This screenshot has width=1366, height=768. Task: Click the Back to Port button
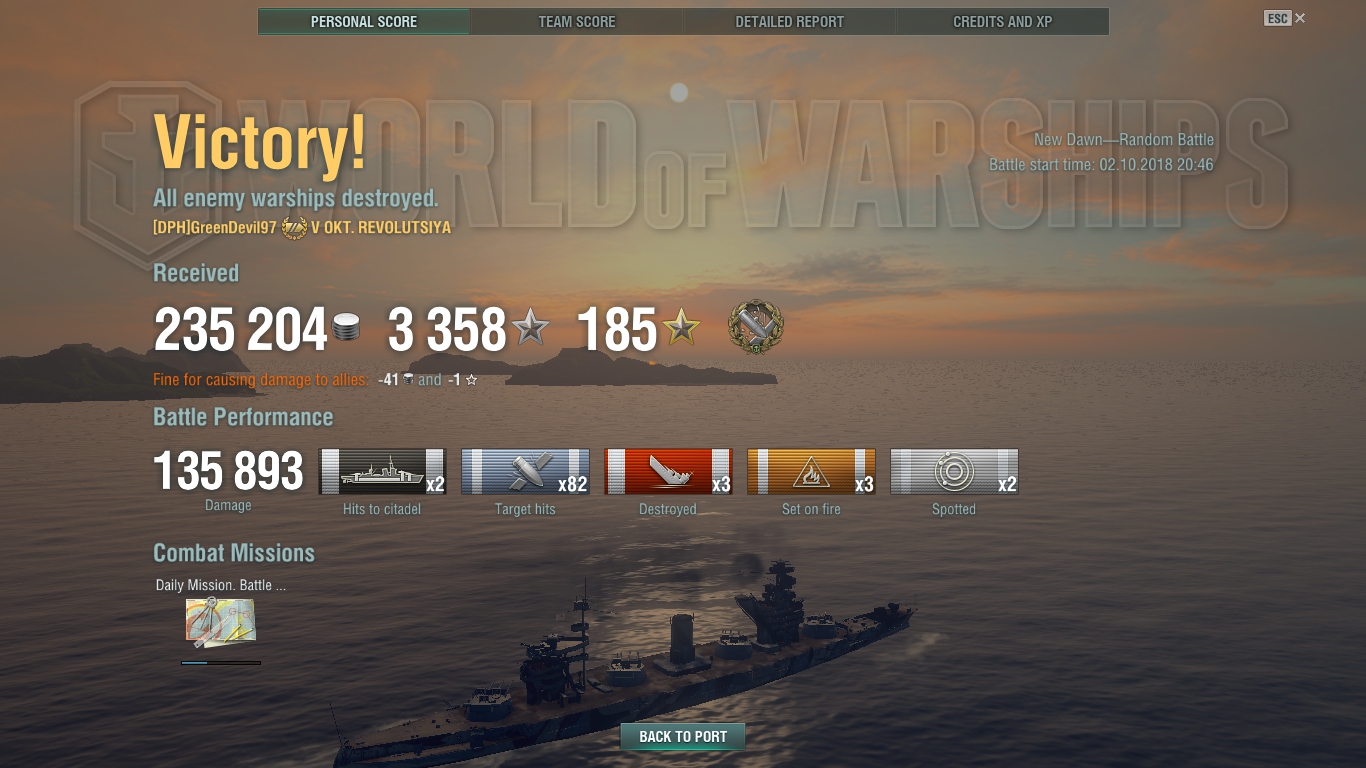683,737
